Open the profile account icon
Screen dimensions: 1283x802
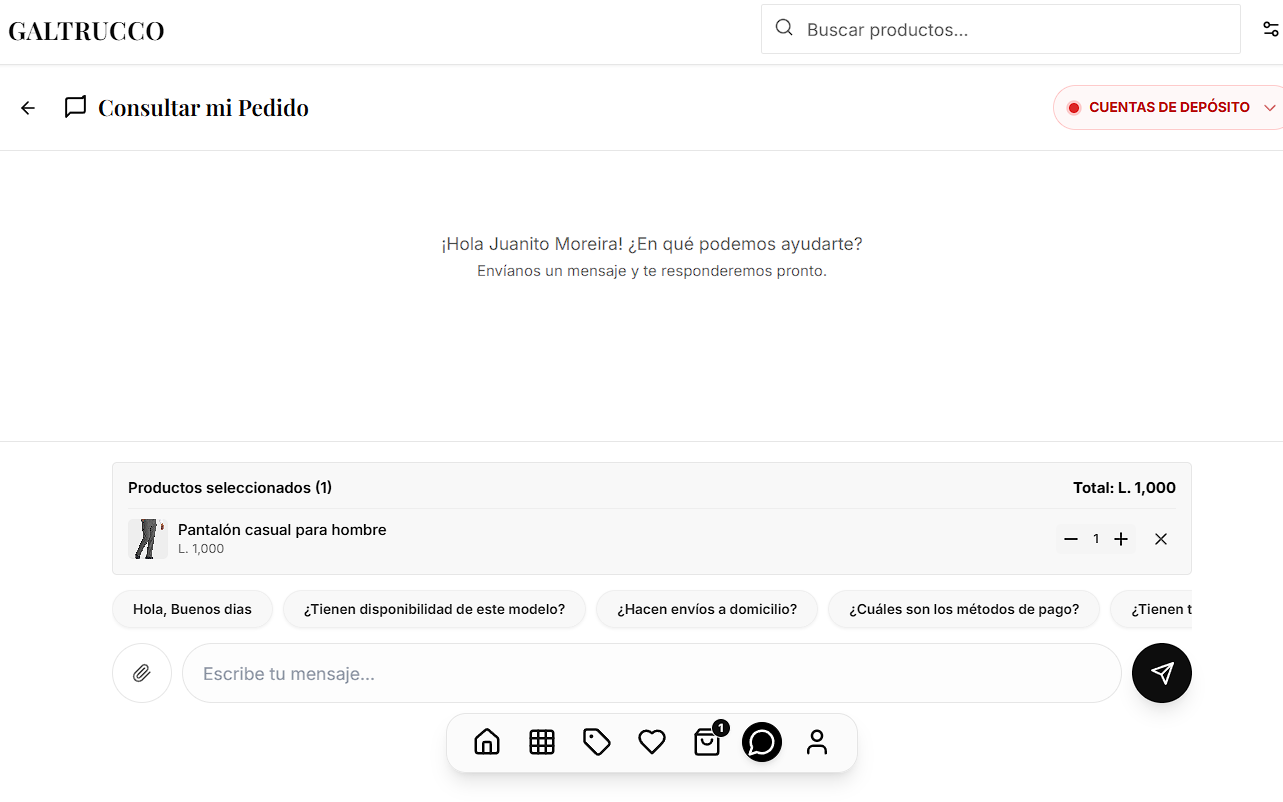(817, 742)
